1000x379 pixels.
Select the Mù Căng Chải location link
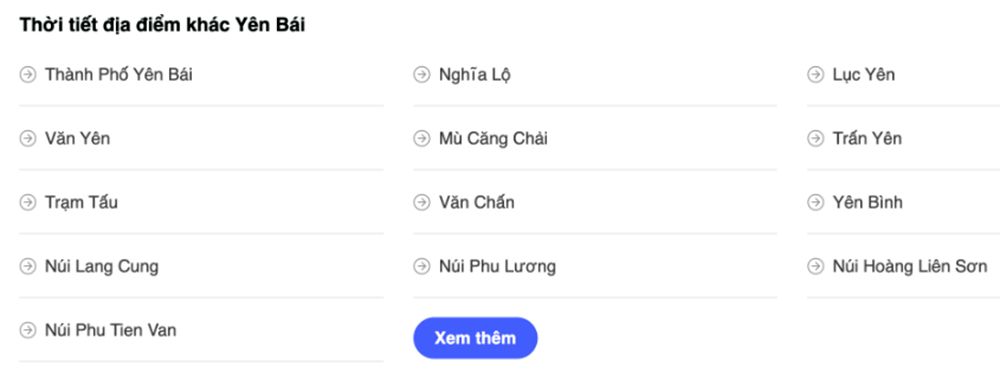tap(493, 138)
